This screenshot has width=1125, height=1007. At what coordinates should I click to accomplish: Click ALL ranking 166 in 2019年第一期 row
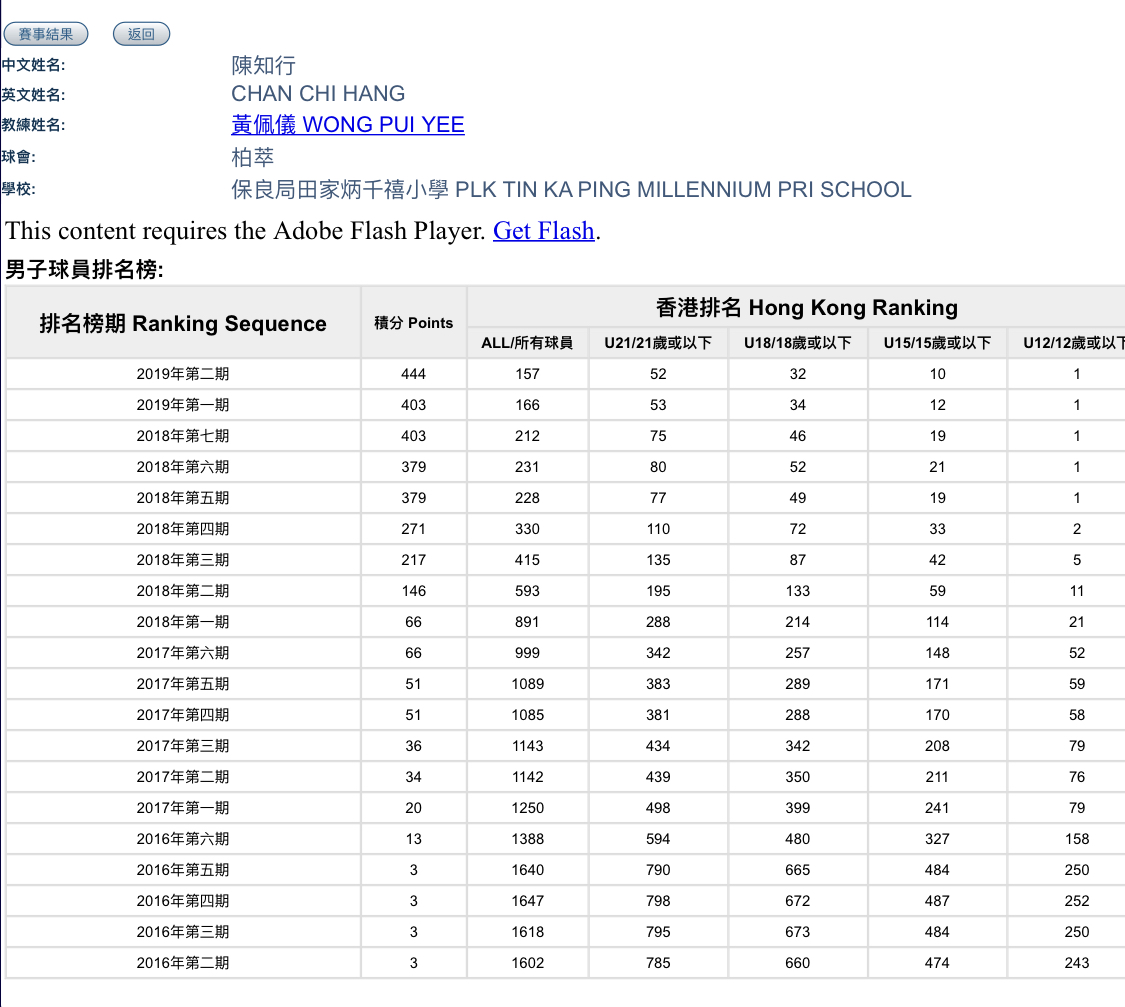(527, 405)
